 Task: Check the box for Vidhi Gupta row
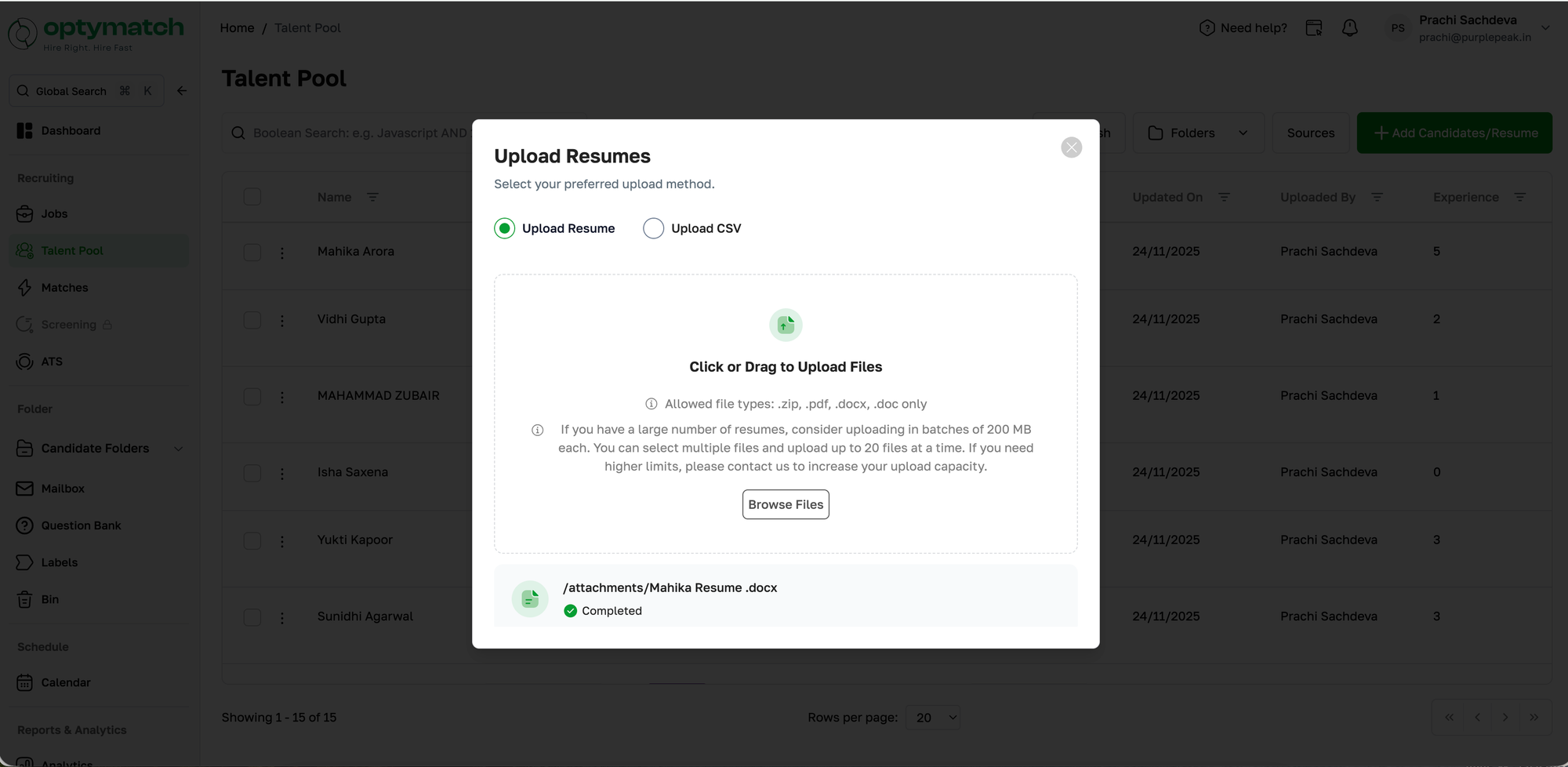(252, 320)
